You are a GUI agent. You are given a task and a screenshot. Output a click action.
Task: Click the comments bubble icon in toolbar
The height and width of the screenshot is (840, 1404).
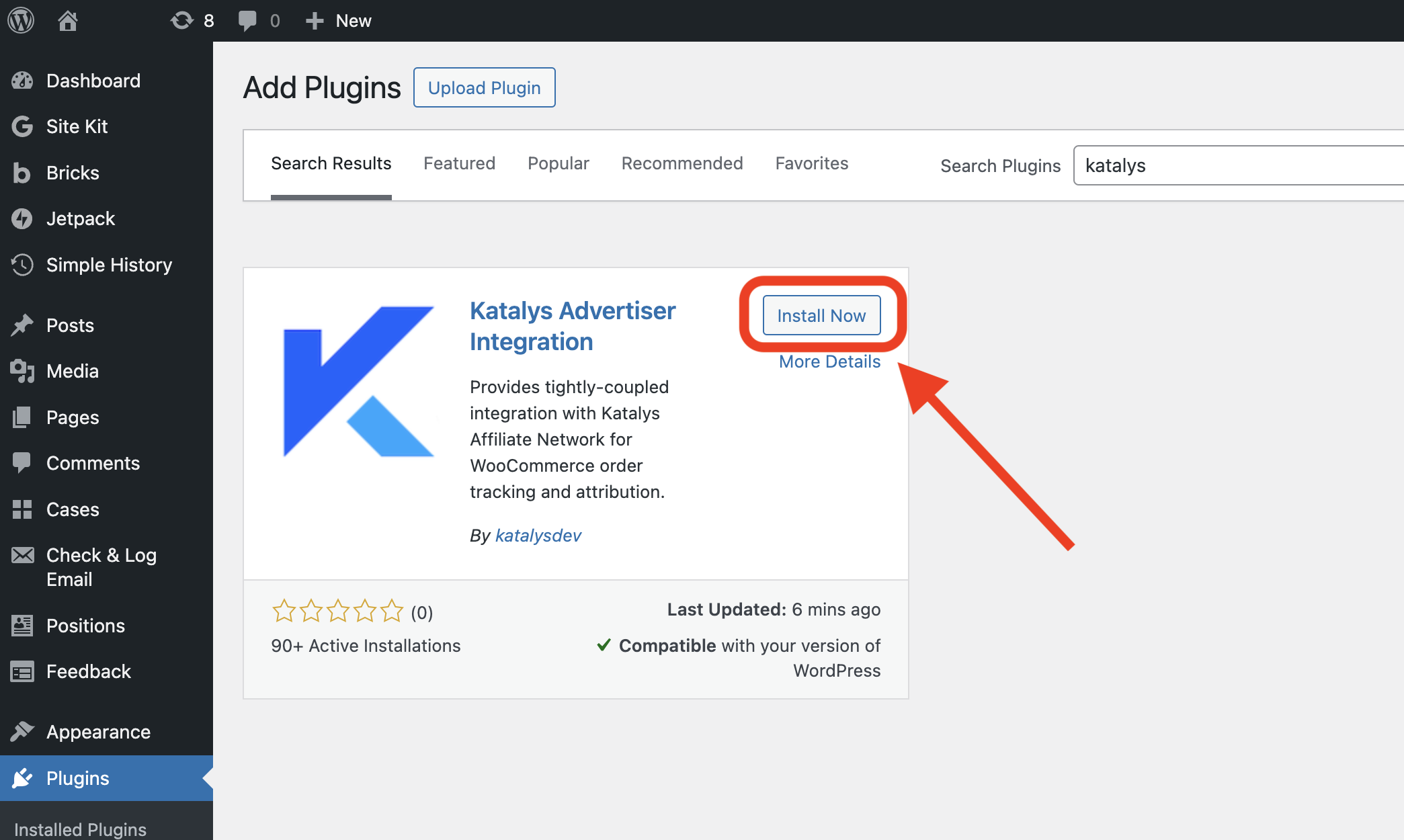click(x=247, y=21)
